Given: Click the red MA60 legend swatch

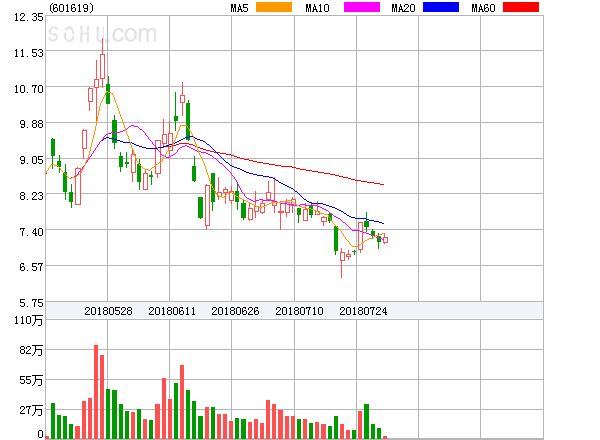Looking at the screenshot, I should pos(521,7).
